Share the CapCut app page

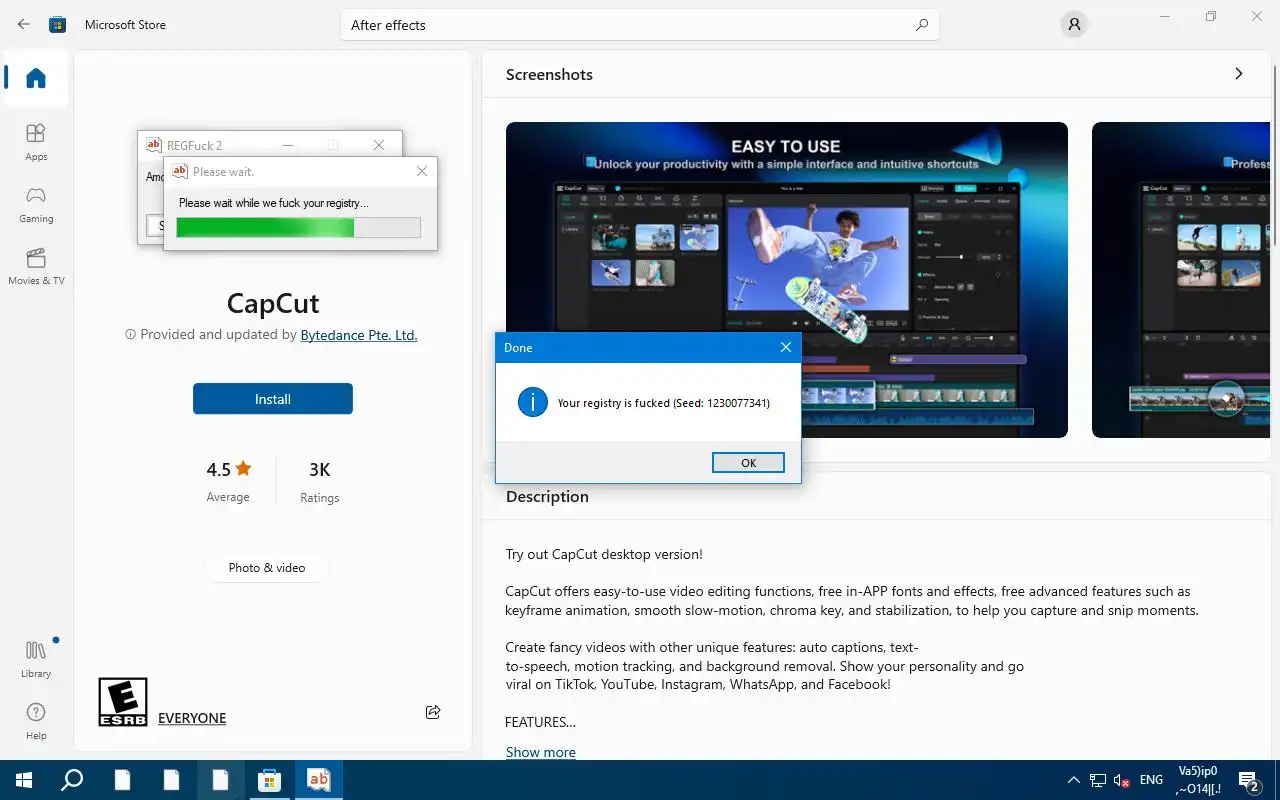(433, 712)
